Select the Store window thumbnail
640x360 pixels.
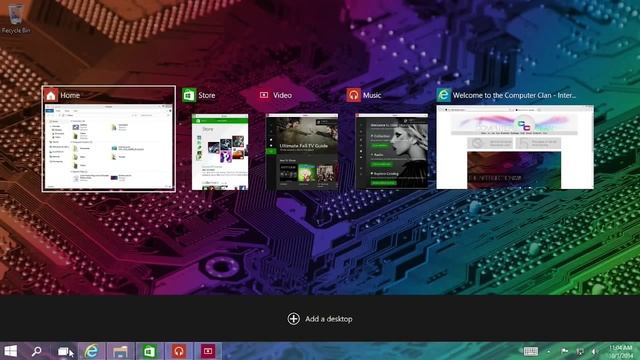click(220, 152)
